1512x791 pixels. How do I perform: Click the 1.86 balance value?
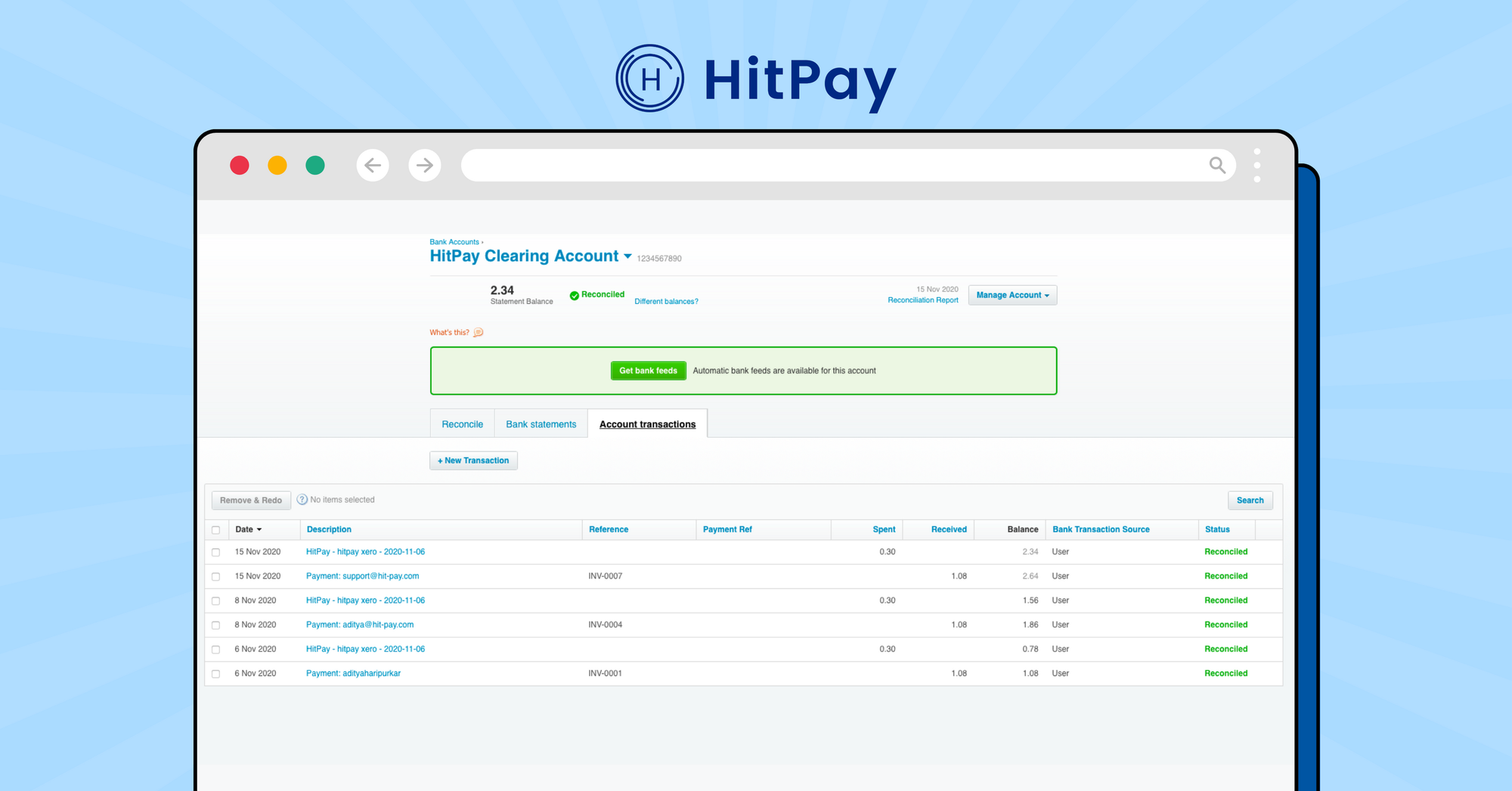[x=1030, y=625]
